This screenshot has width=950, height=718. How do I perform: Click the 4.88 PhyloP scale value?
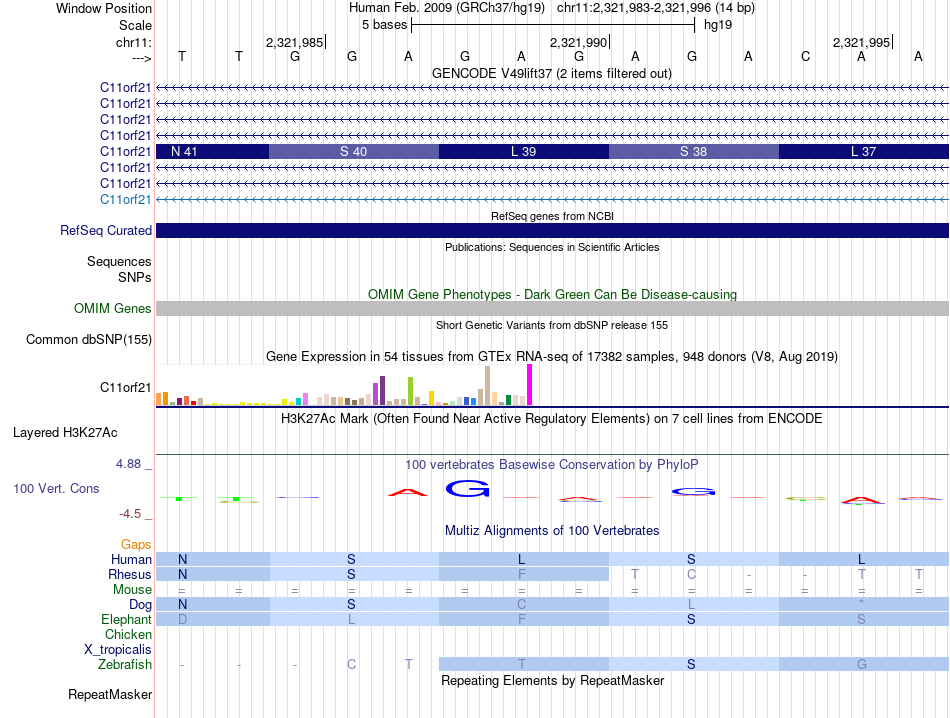(x=129, y=464)
